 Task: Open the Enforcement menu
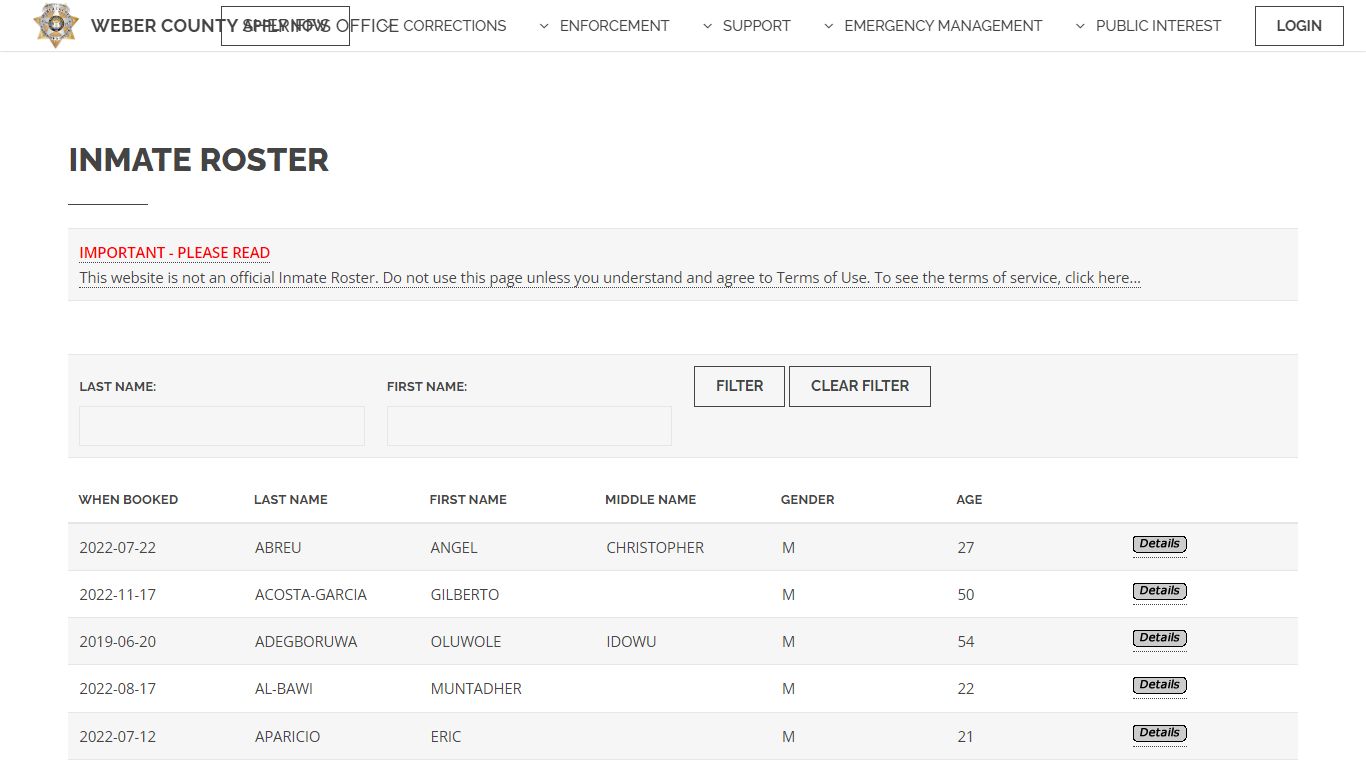pyautogui.click(x=614, y=26)
